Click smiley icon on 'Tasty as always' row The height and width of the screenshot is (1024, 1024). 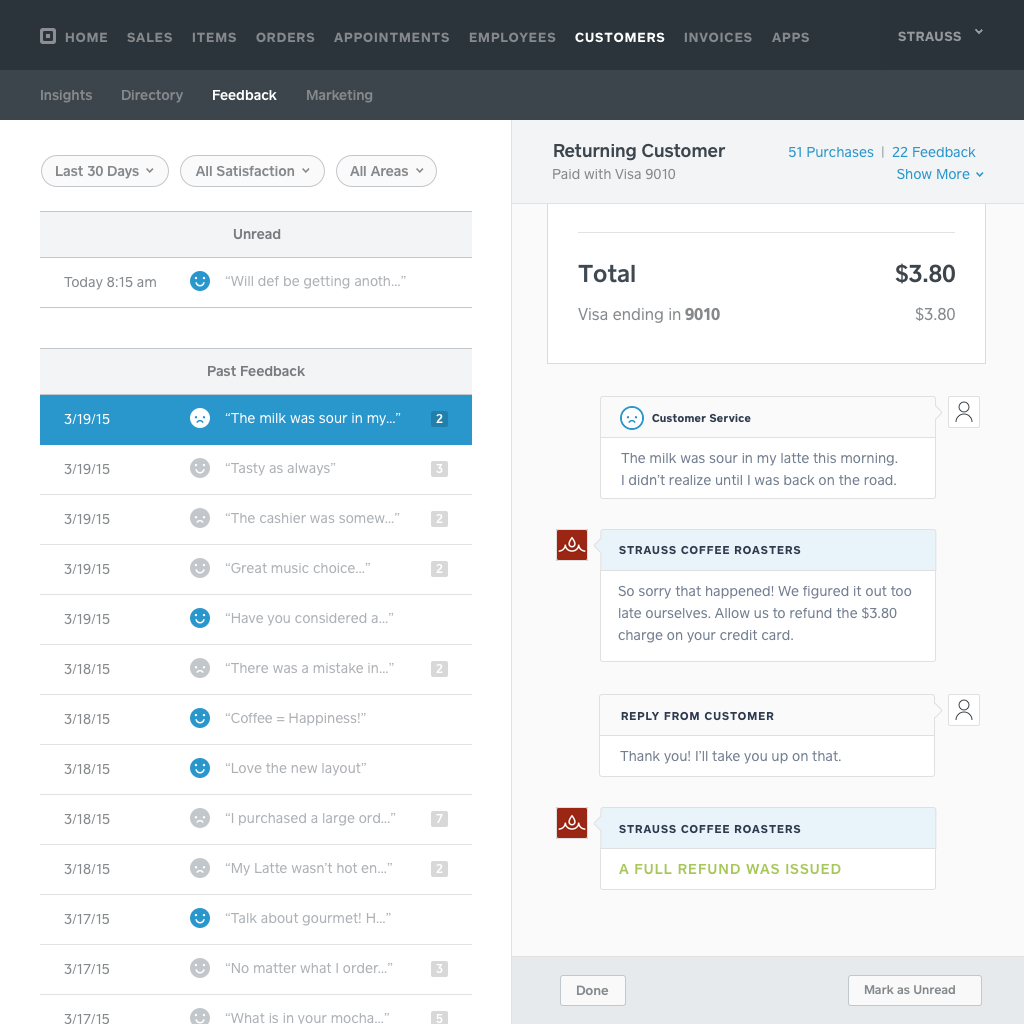coord(200,468)
